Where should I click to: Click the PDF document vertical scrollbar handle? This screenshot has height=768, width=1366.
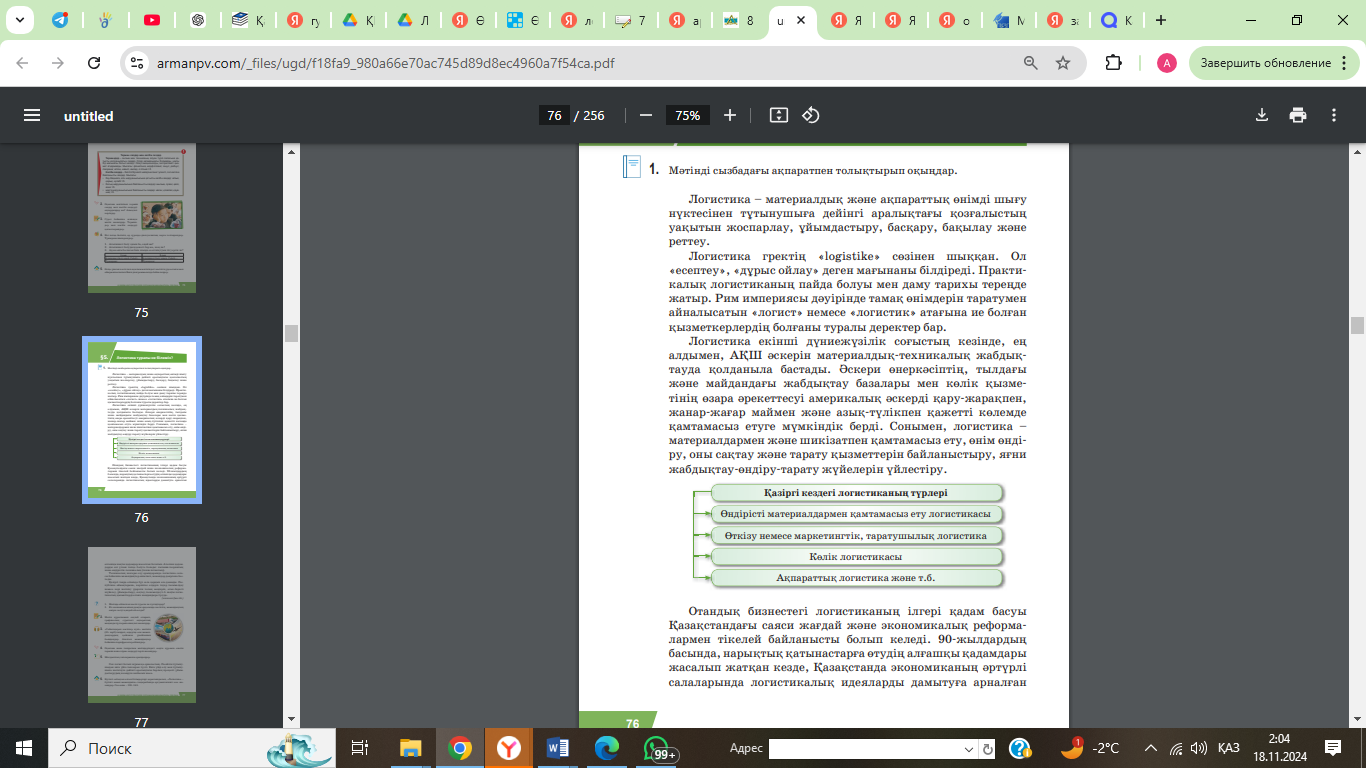click(1357, 325)
